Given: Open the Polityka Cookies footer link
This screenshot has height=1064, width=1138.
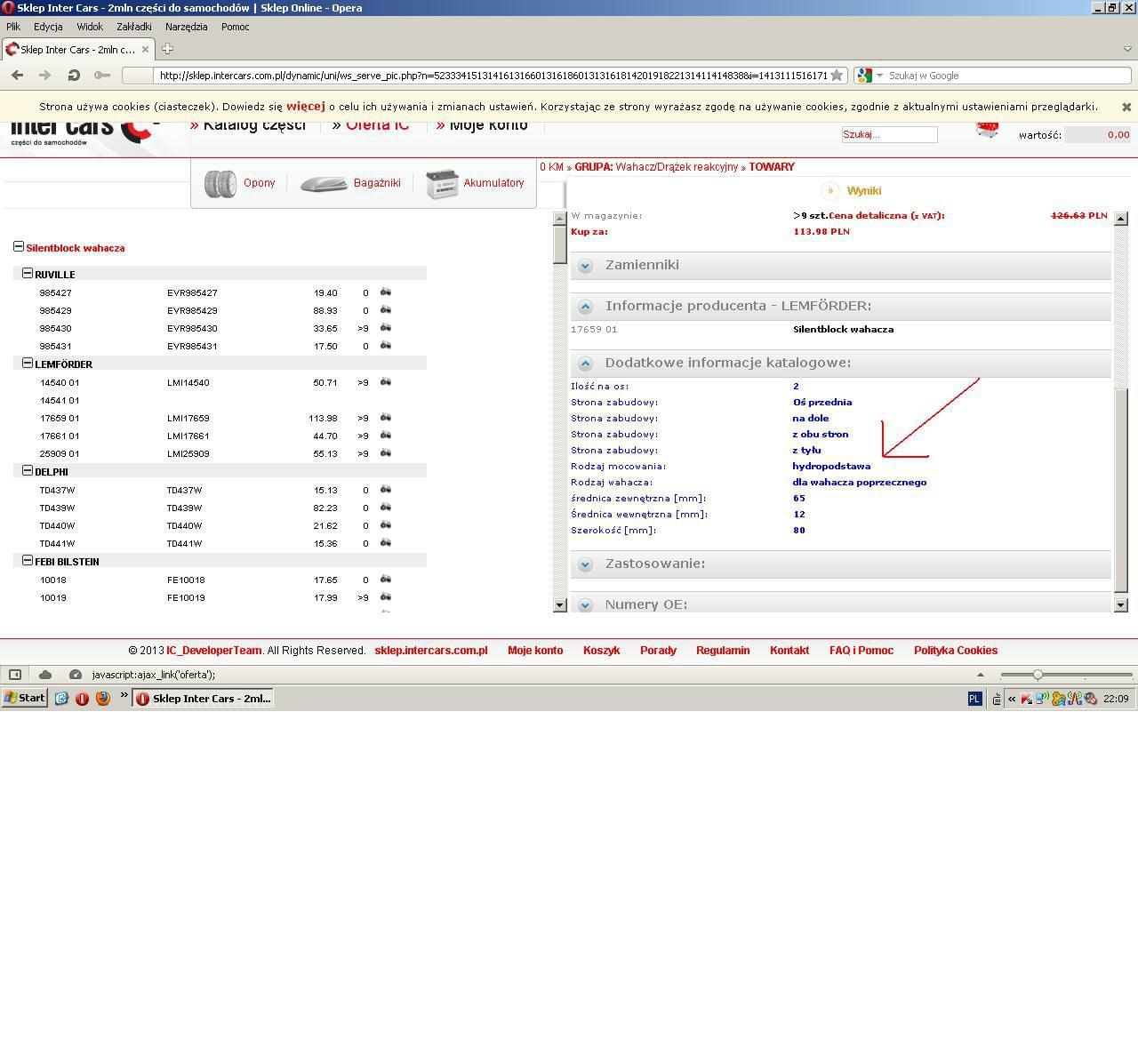Looking at the screenshot, I should pyautogui.click(x=956, y=651).
